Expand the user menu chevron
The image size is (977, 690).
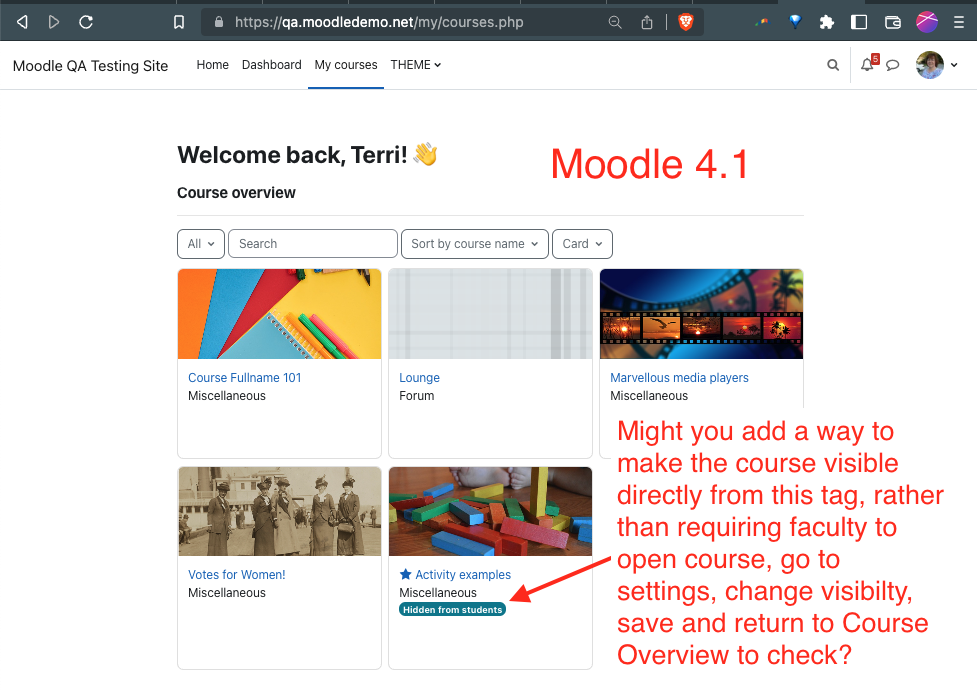(x=954, y=65)
